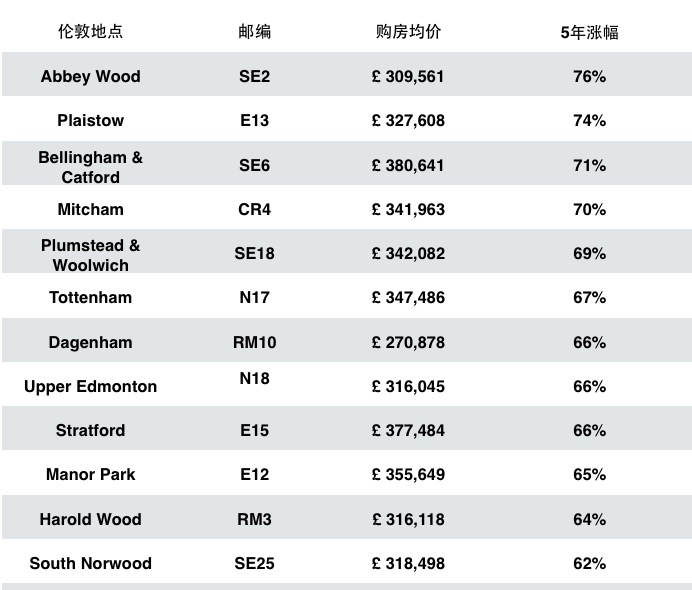This screenshot has height=590, width=692.
Task: Select Dagenham price £ 270,878
Action: (x=408, y=342)
